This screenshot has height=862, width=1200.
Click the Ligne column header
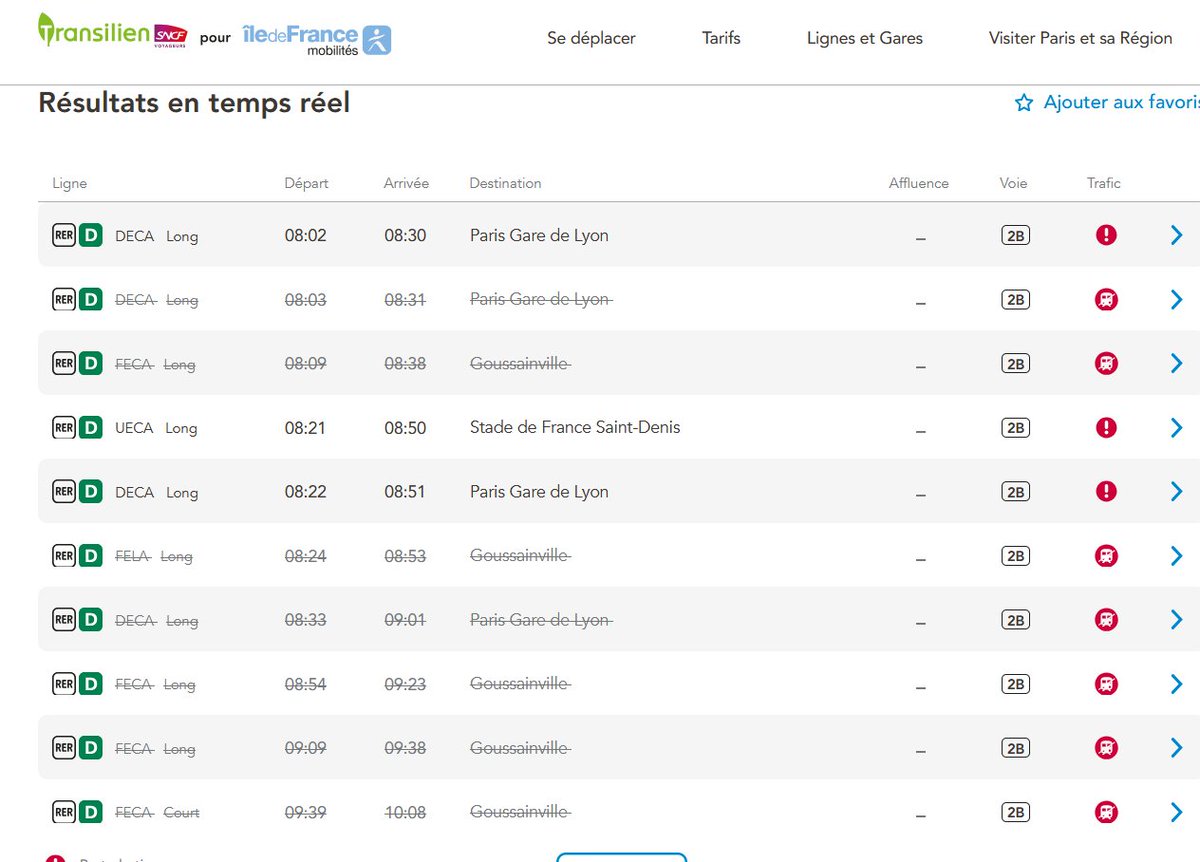tap(70, 184)
